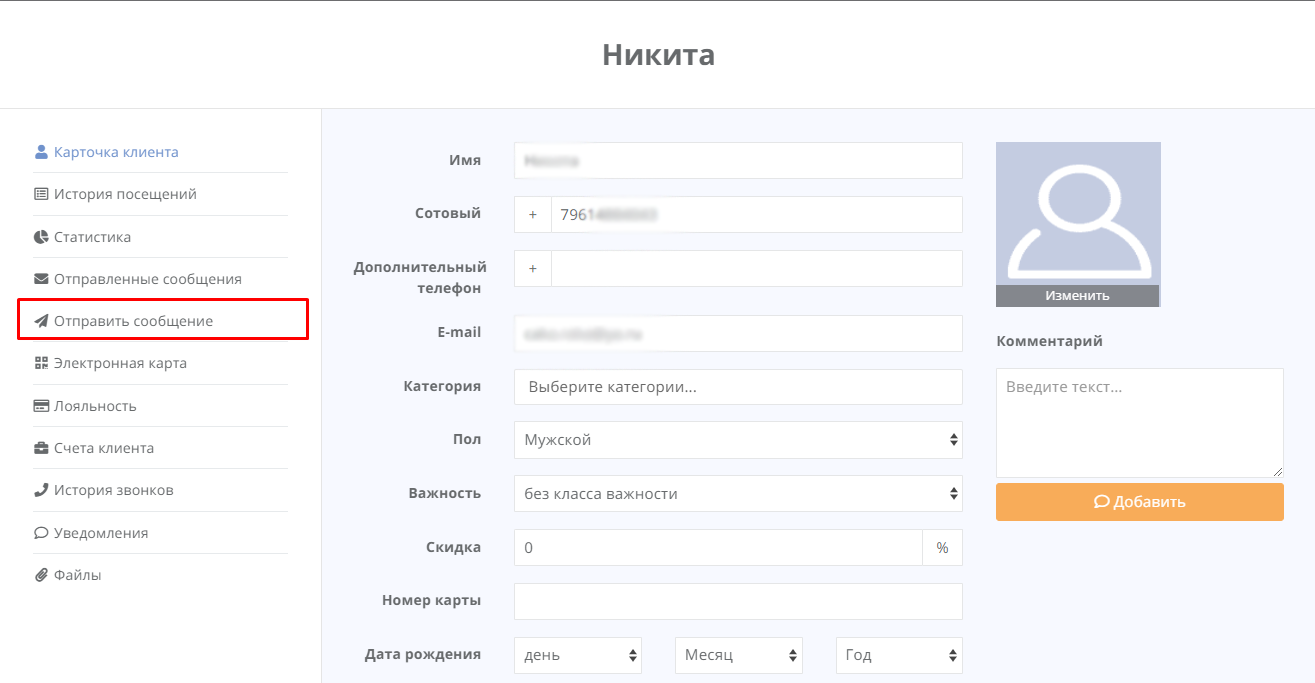Click the client card user icon
The width and height of the screenshot is (1315, 683).
[41, 152]
